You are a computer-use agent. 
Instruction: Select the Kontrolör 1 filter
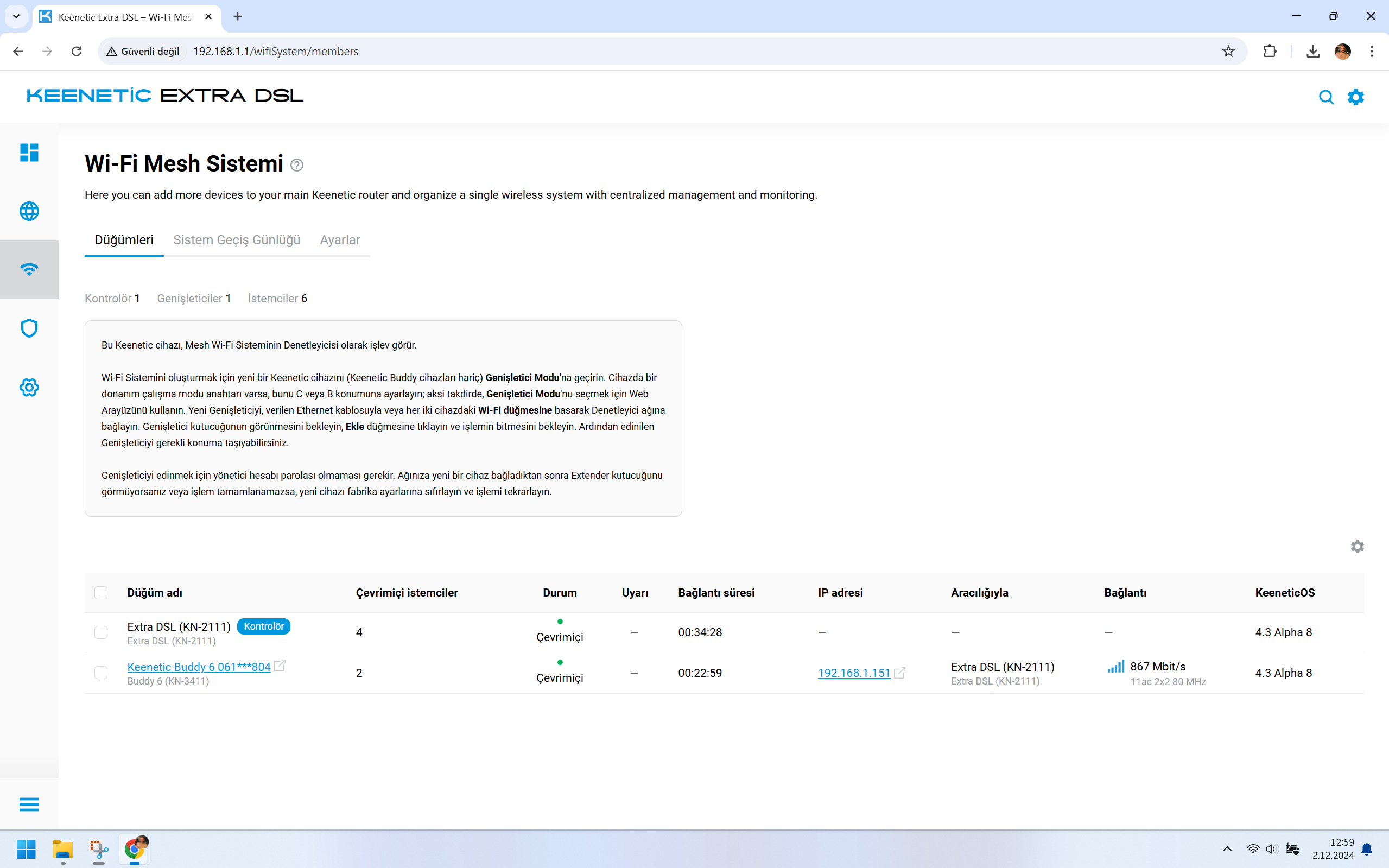[x=112, y=299]
